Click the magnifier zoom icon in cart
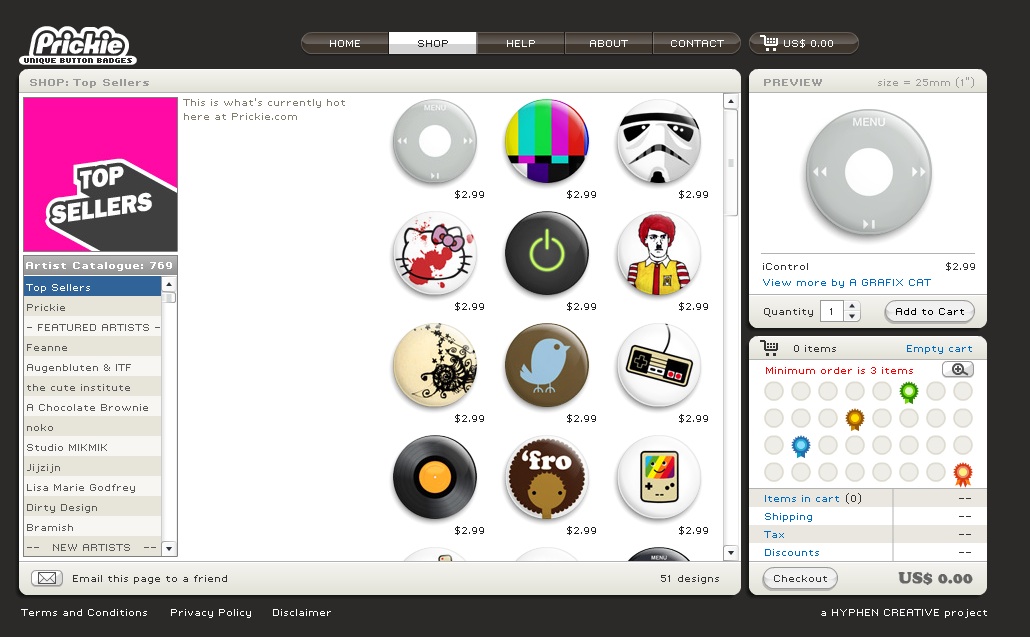The image size is (1030, 637). tap(958, 369)
